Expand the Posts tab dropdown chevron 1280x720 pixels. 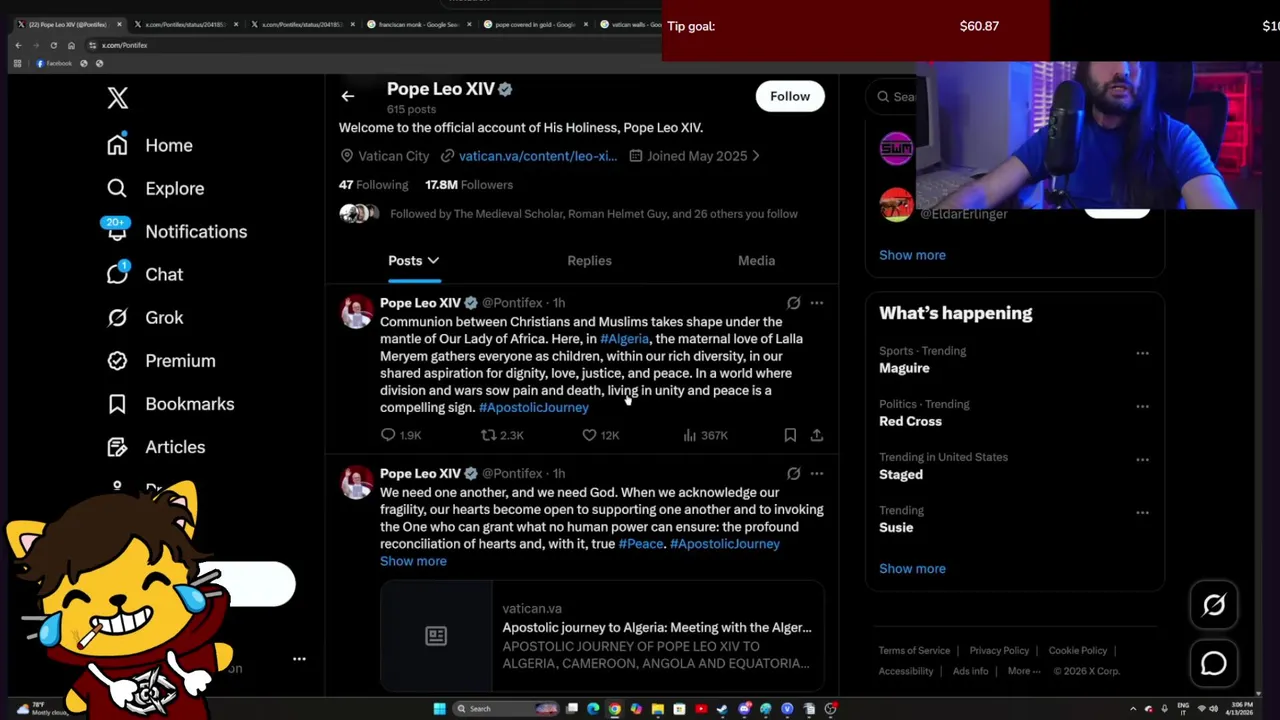[x=433, y=261]
